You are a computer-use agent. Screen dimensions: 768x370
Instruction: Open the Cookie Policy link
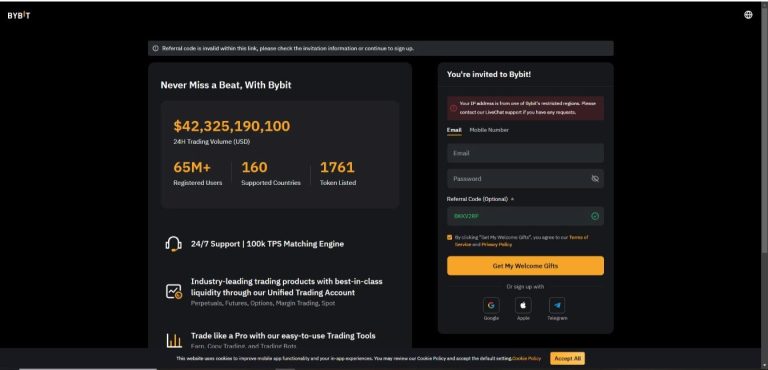[x=527, y=359]
